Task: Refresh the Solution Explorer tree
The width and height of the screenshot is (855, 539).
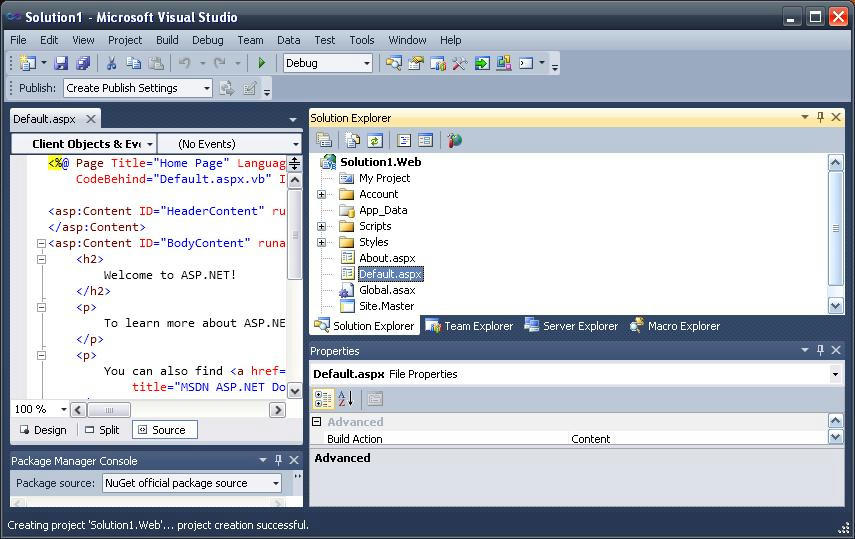Action: [375, 141]
